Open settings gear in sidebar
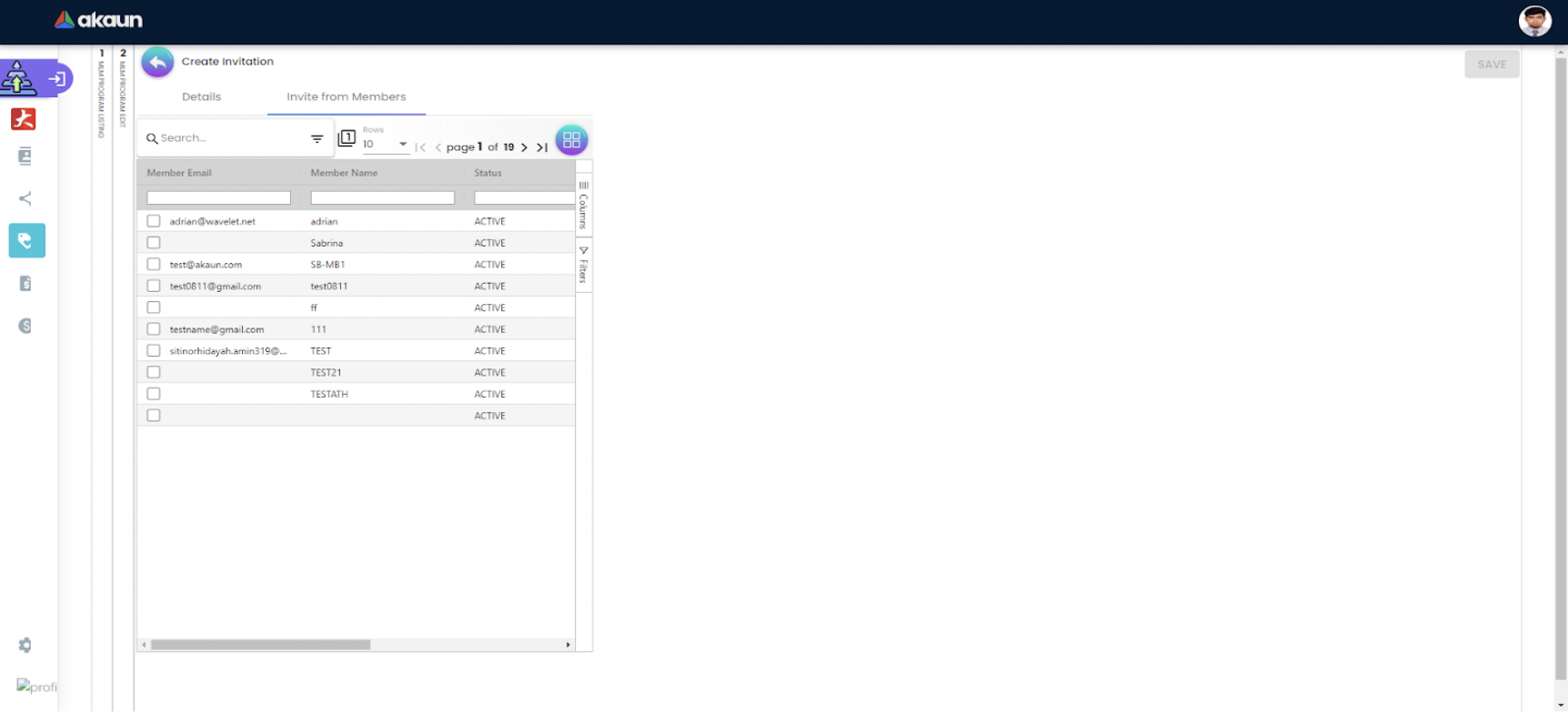Screen dimensions: 1568x726 coord(25,645)
